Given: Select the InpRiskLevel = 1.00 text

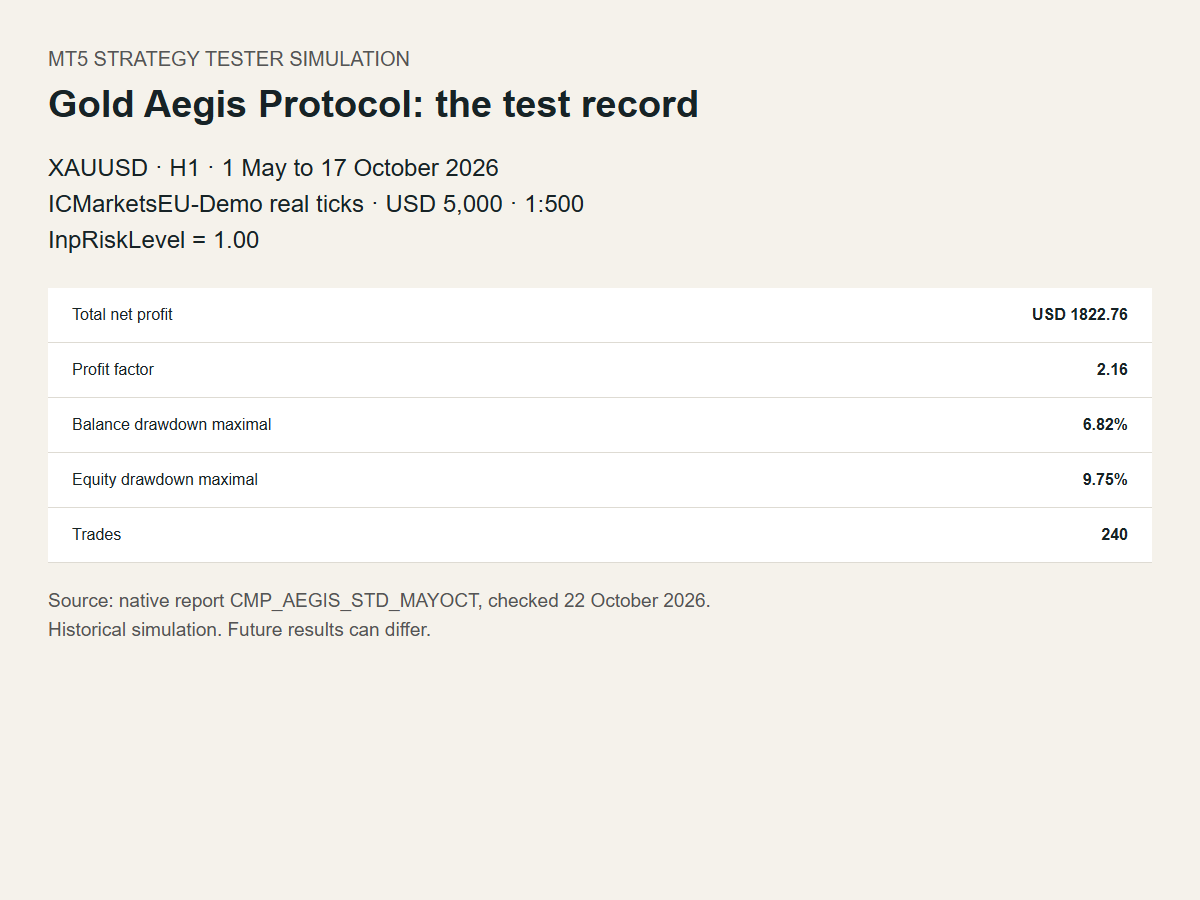Looking at the screenshot, I should pyautogui.click(x=154, y=240).
